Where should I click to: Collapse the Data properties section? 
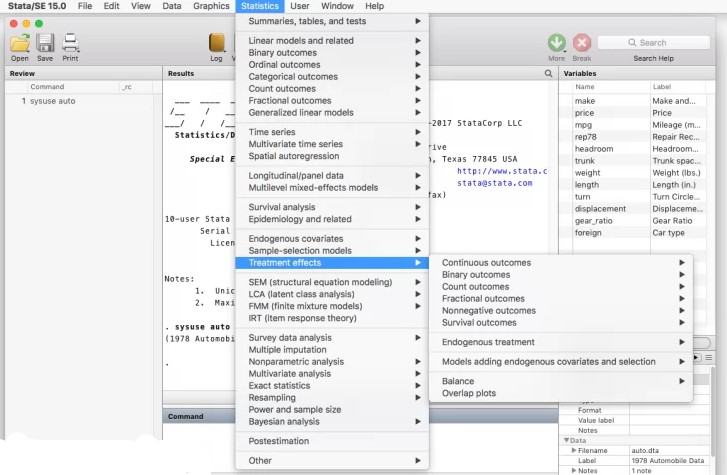[x=567, y=440]
